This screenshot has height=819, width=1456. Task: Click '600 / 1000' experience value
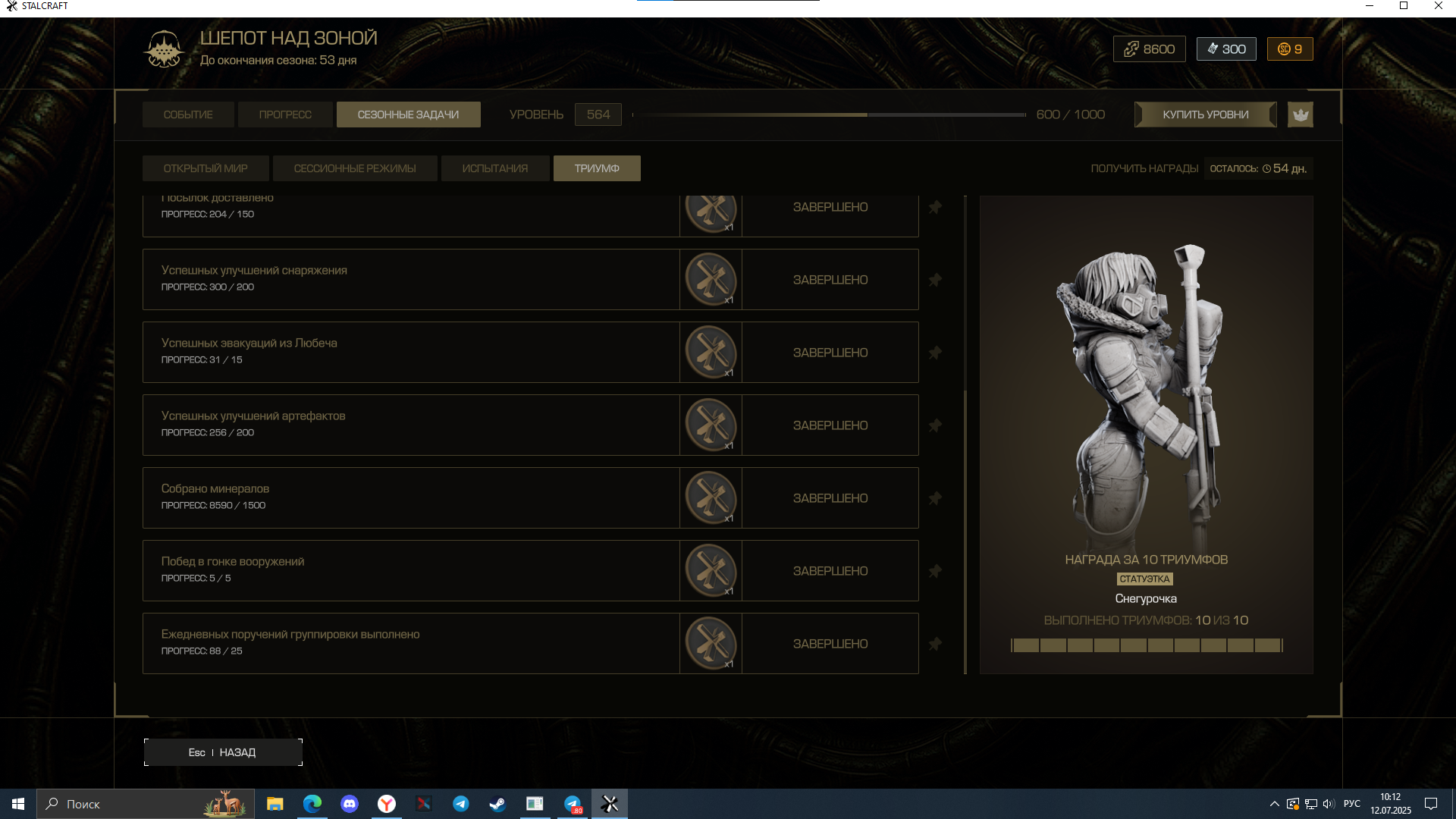[x=1071, y=115]
